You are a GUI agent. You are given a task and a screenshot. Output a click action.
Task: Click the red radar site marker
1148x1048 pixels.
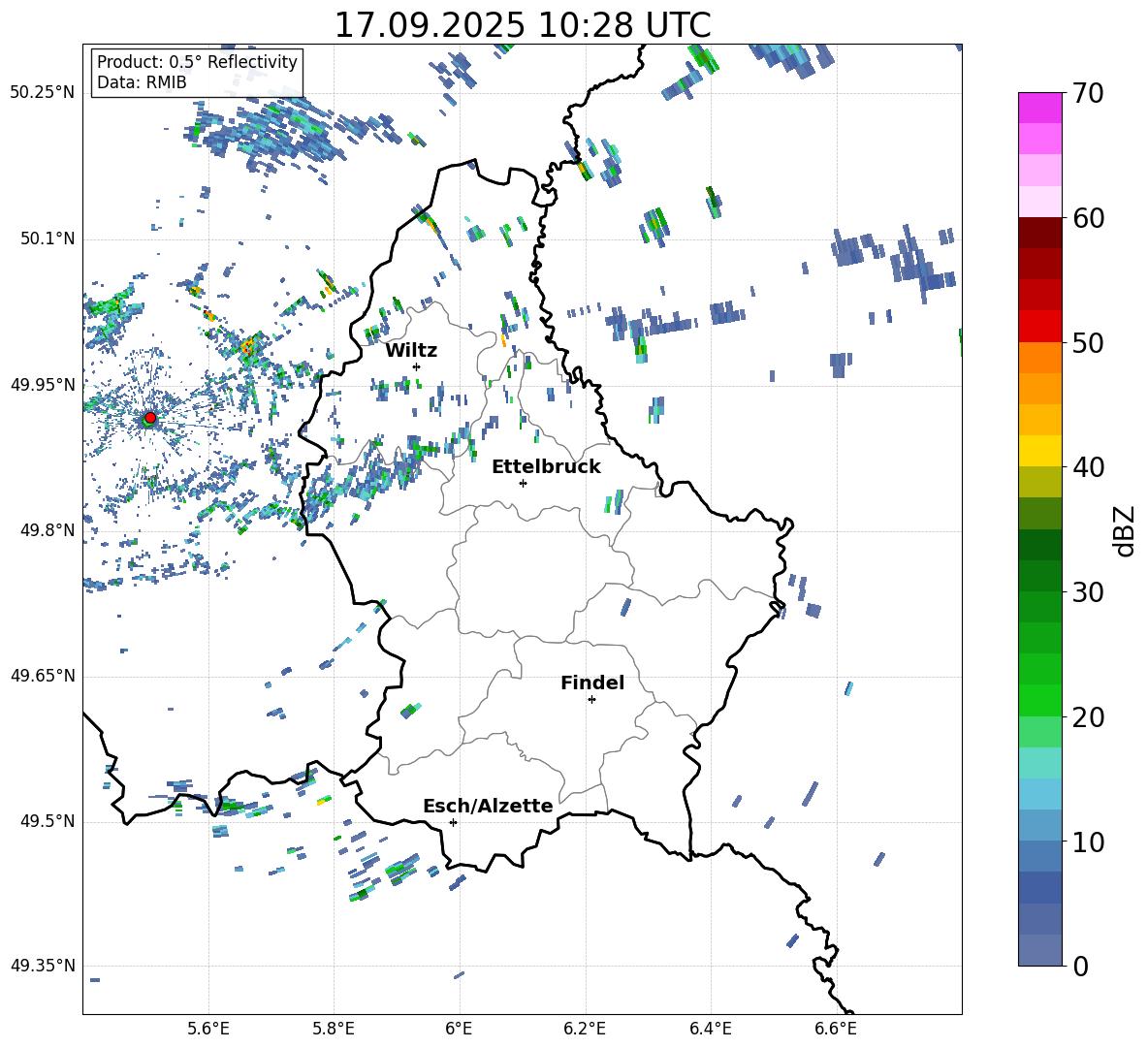pyautogui.click(x=150, y=418)
